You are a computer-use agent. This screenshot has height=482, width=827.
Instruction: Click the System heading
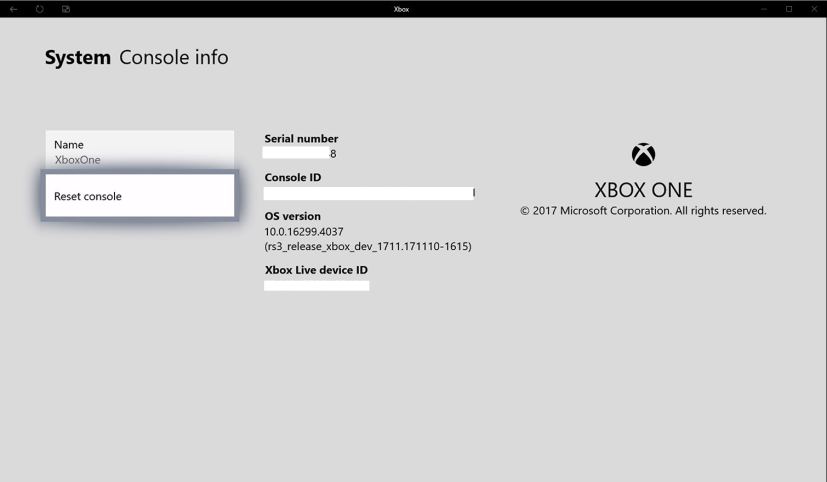pyautogui.click(x=78, y=57)
